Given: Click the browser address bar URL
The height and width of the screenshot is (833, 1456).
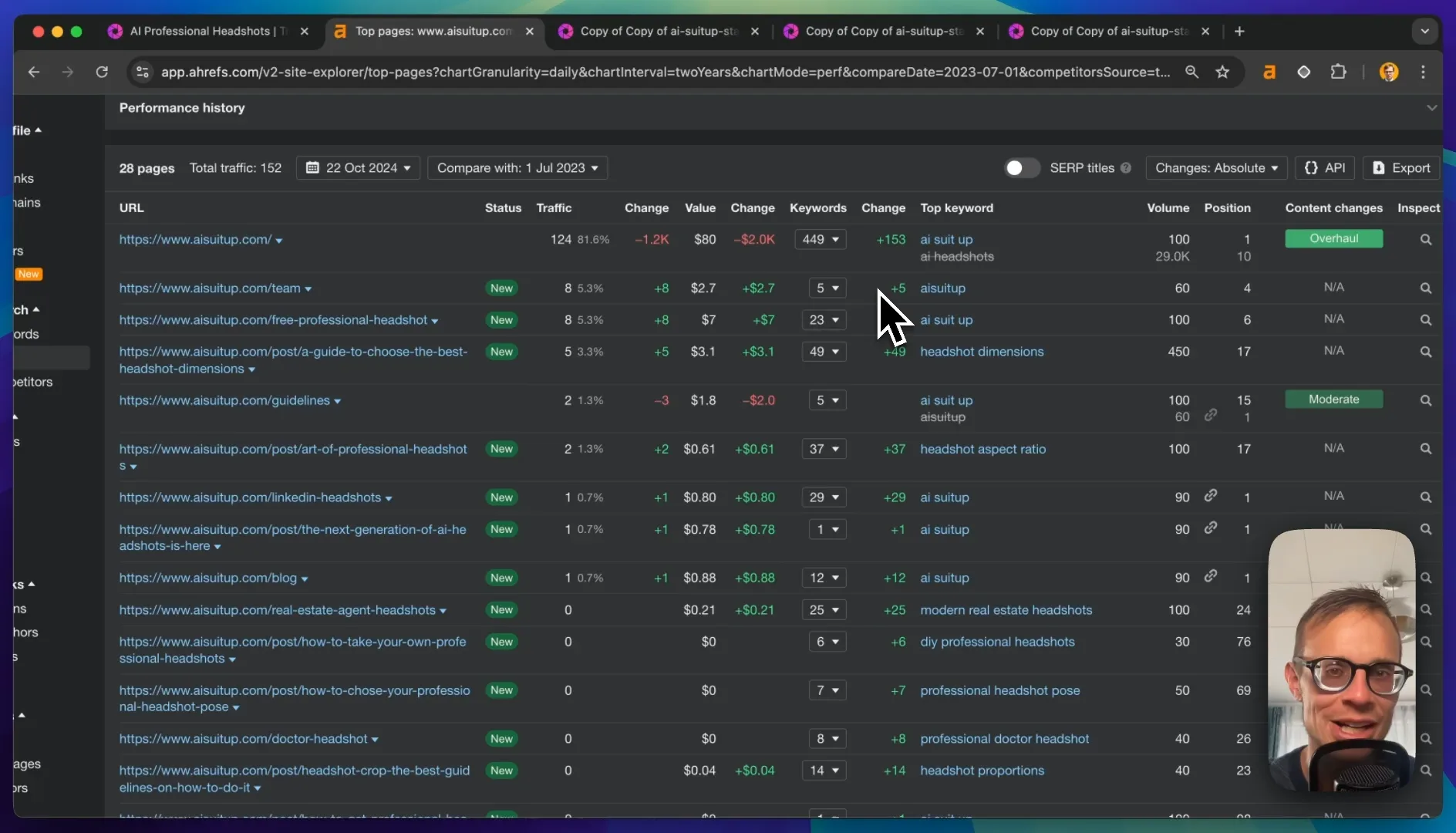Looking at the screenshot, I should [x=665, y=72].
